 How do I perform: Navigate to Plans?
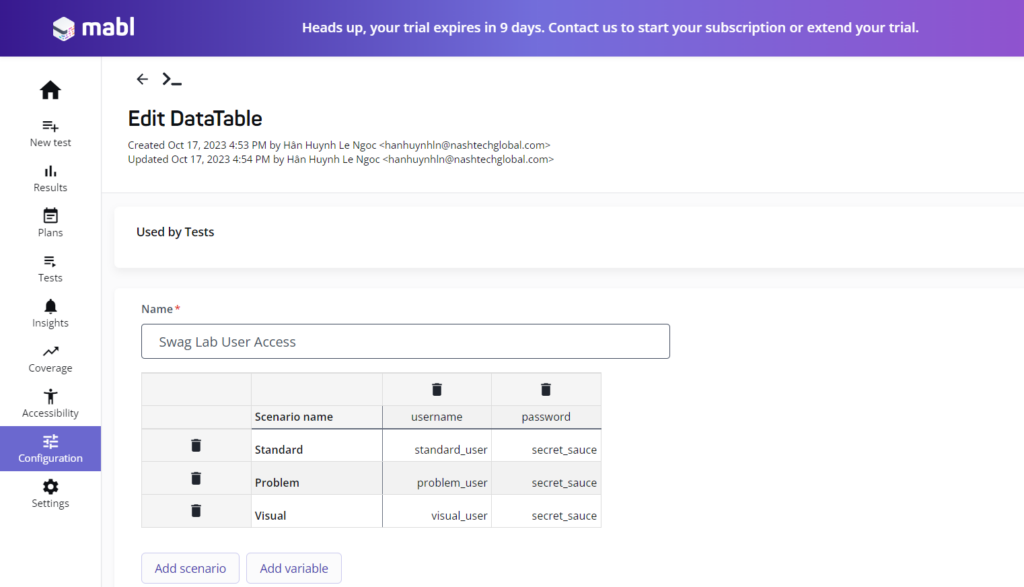50,223
